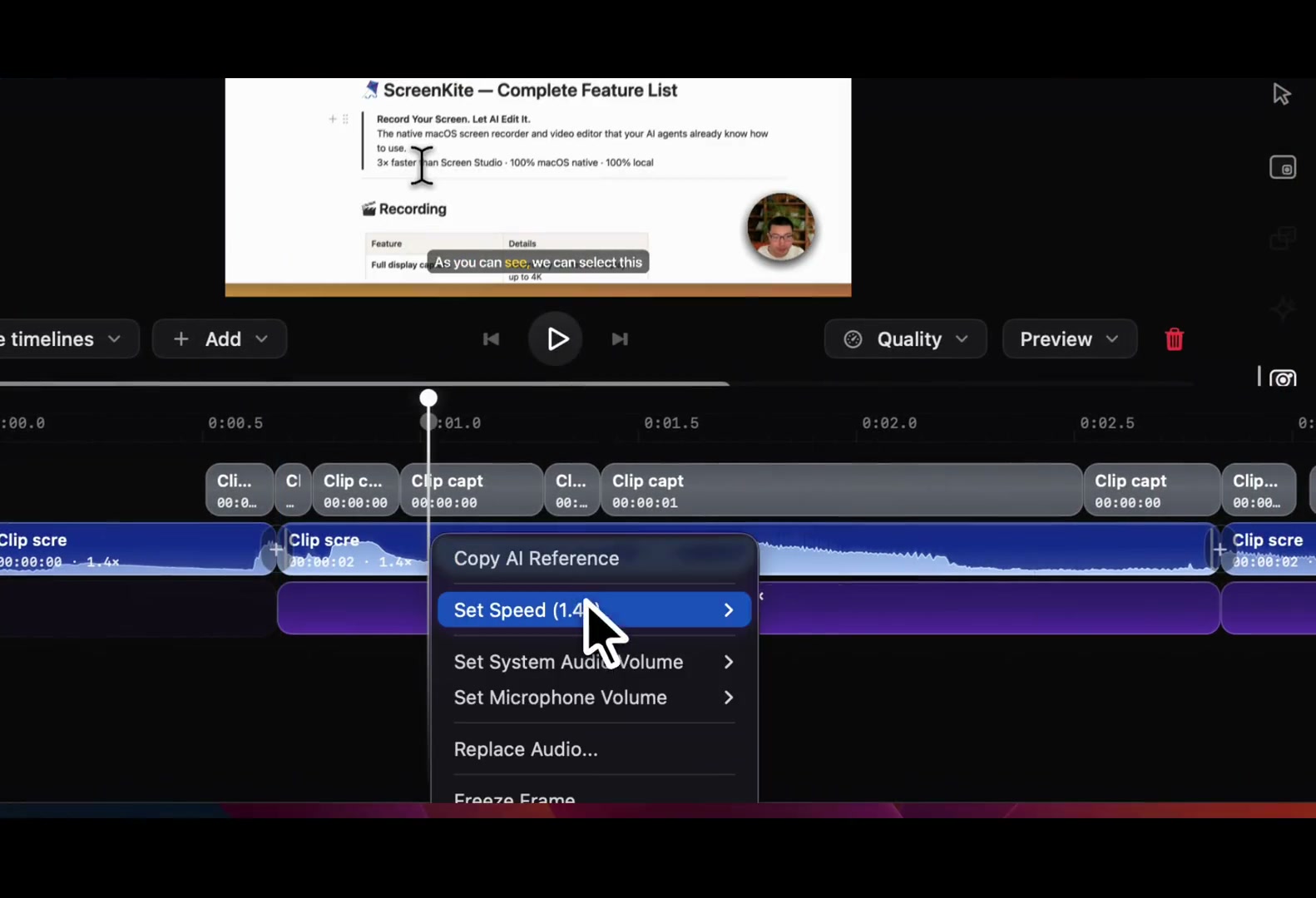Select the first 'Cli...' caption clip
This screenshot has height=898, width=1316.
[x=240, y=491]
